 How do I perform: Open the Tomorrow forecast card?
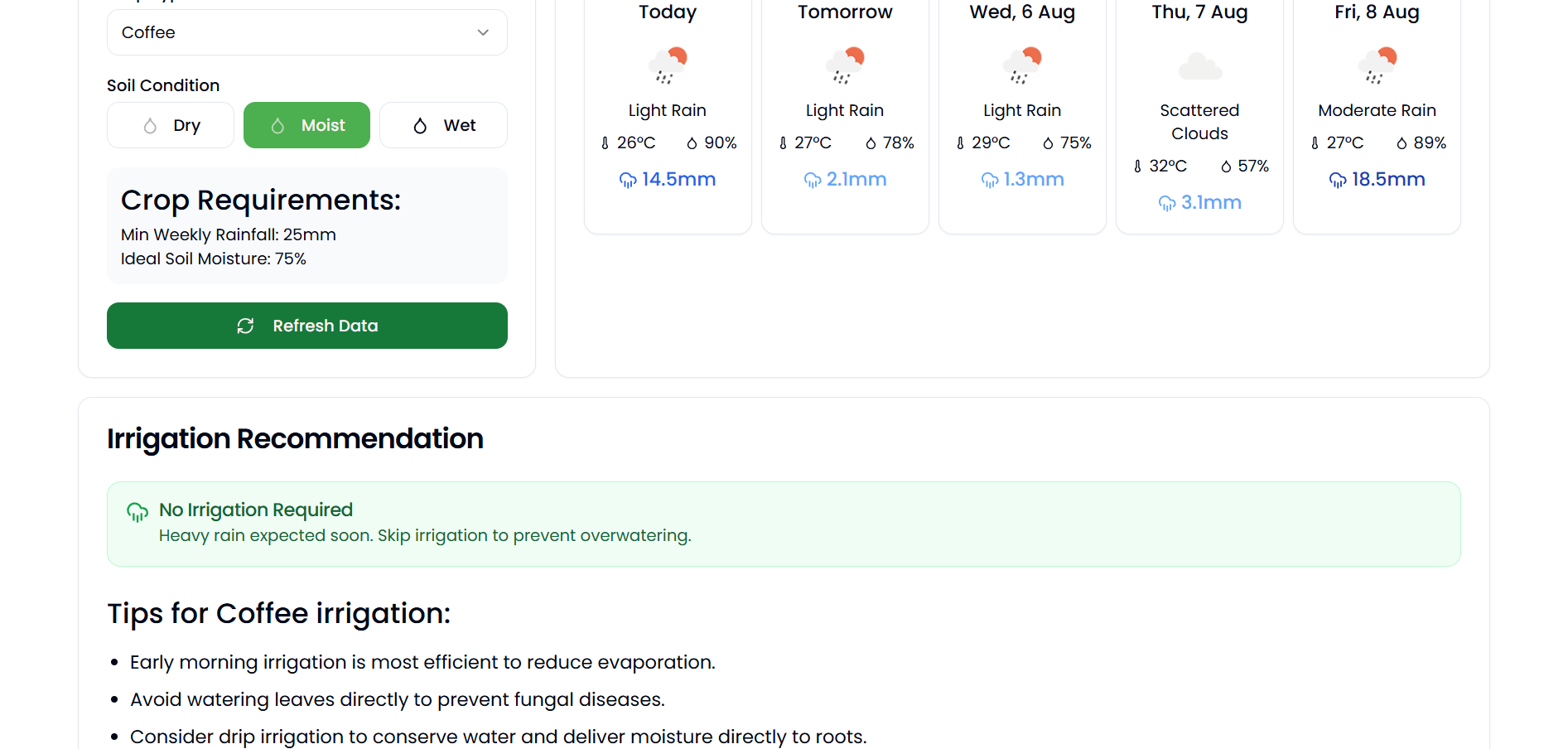click(845, 116)
